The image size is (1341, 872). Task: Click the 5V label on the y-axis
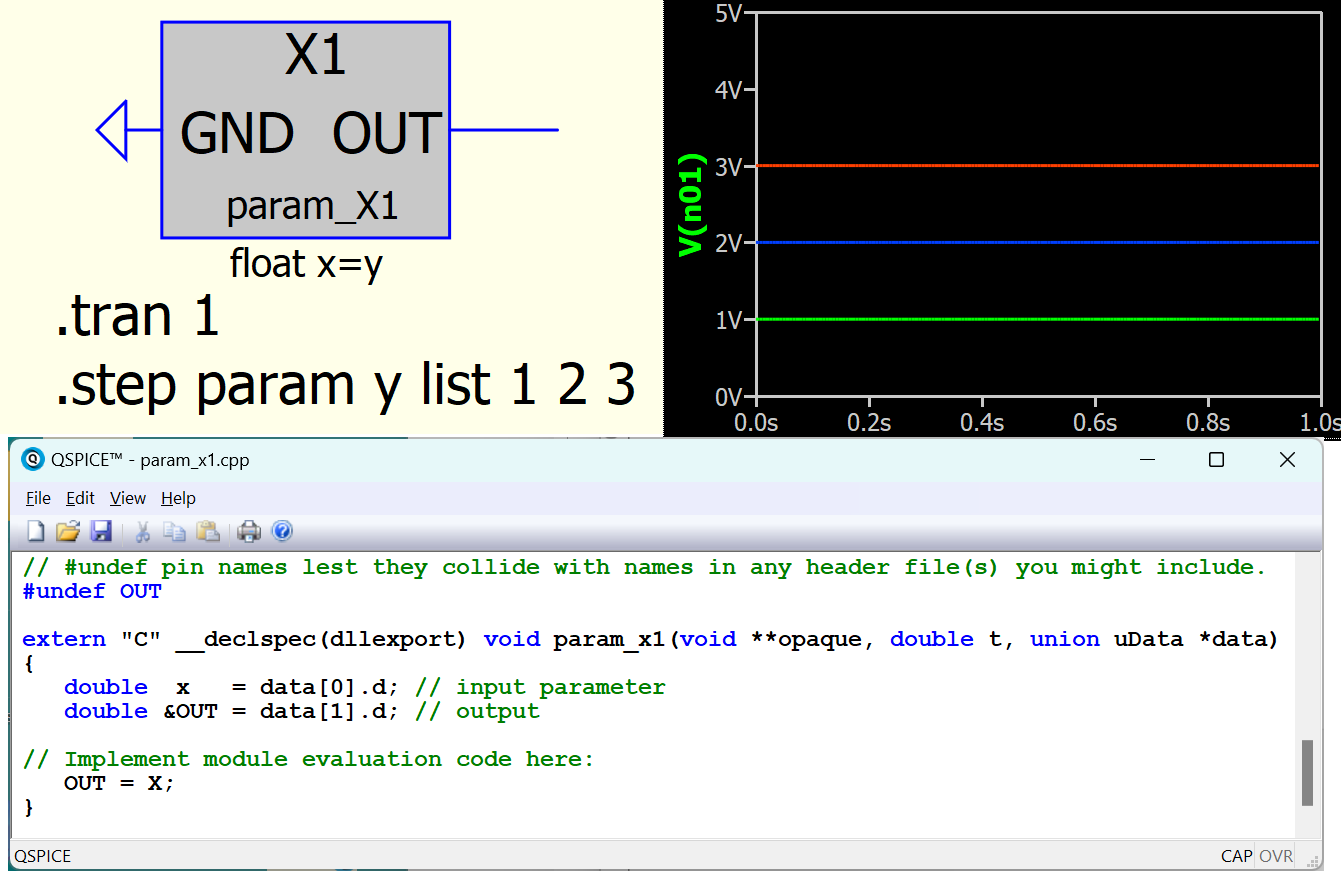[728, 13]
